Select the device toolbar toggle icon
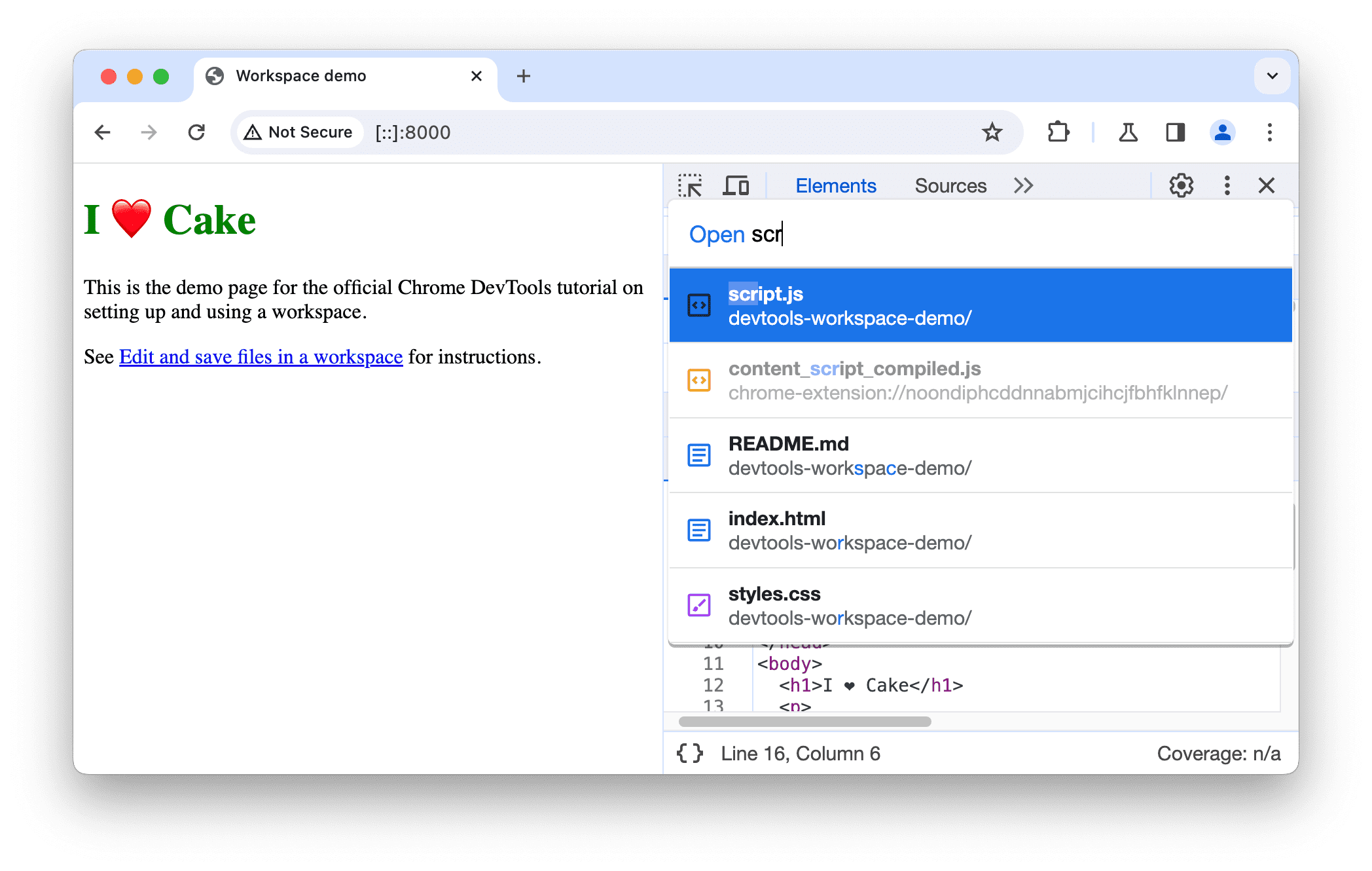The height and width of the screenshot is (871, 1372). click(736, 185)
